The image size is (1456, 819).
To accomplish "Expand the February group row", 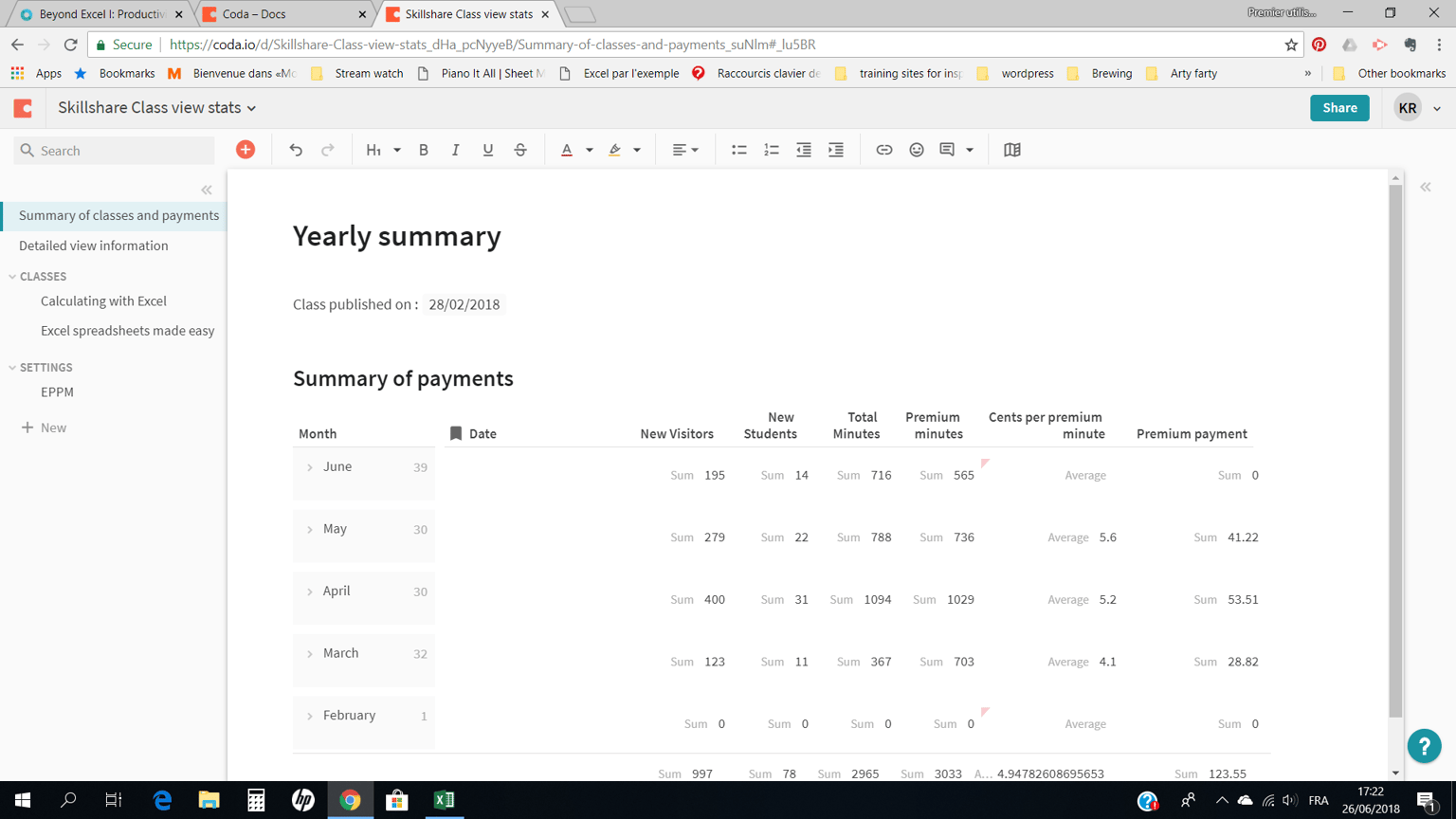I will 310,717.
